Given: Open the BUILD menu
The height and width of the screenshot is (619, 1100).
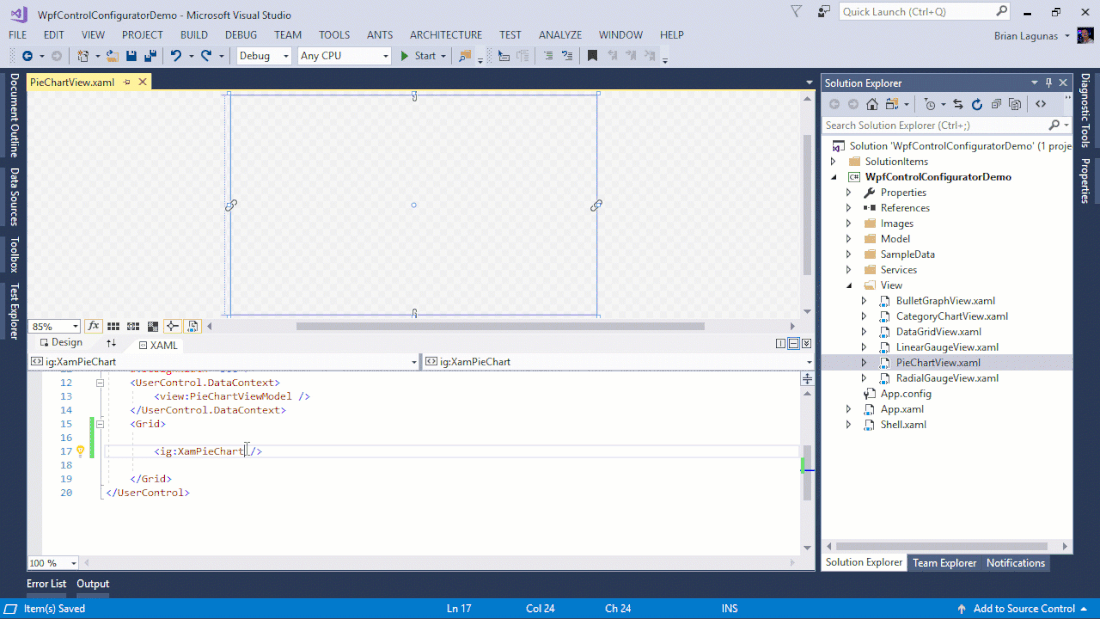Looking at the screenshot, I should pyautogui.click(x=194, y=35).
